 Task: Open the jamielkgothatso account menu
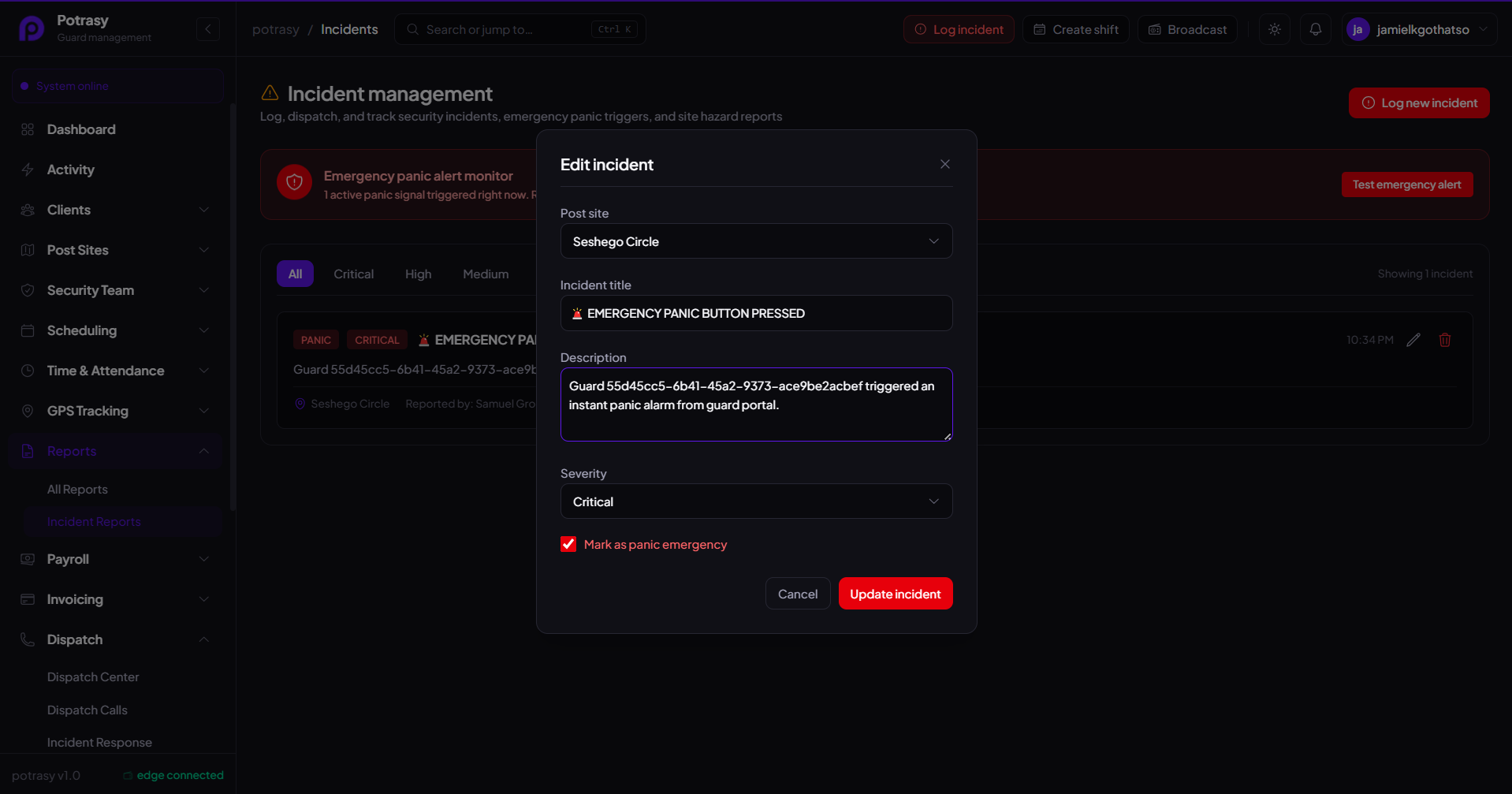click(x=1419, y=29)
